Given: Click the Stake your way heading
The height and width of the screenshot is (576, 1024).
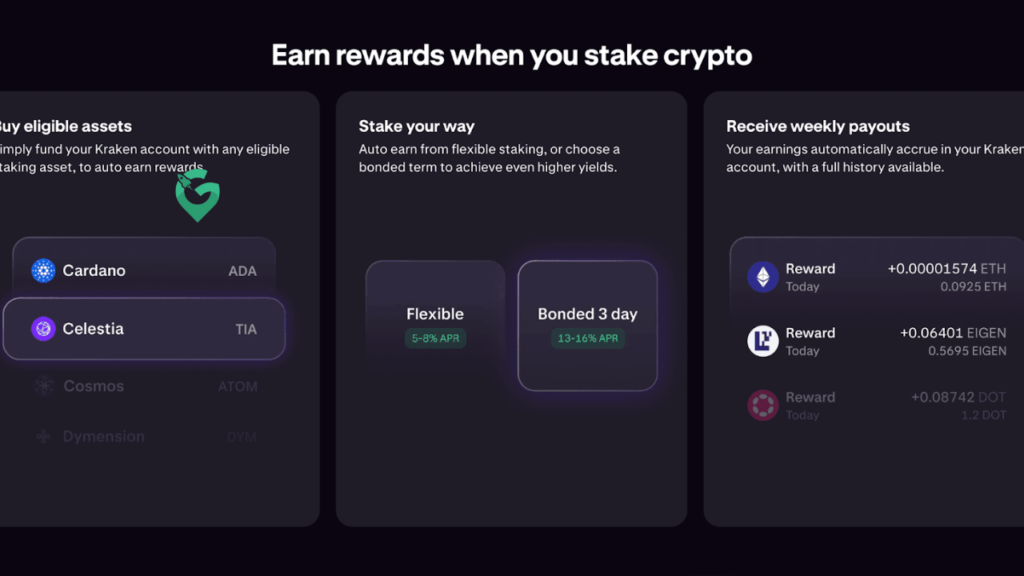Looking at the screenshot, I should pyautogui.click(x=416, y=127).
